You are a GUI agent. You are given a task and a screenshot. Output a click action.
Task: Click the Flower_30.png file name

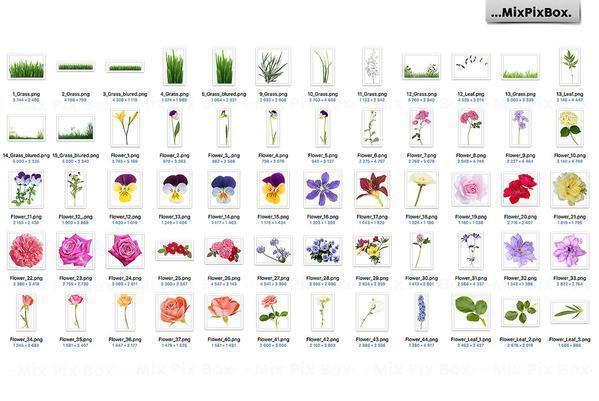[x=421, y=278]
